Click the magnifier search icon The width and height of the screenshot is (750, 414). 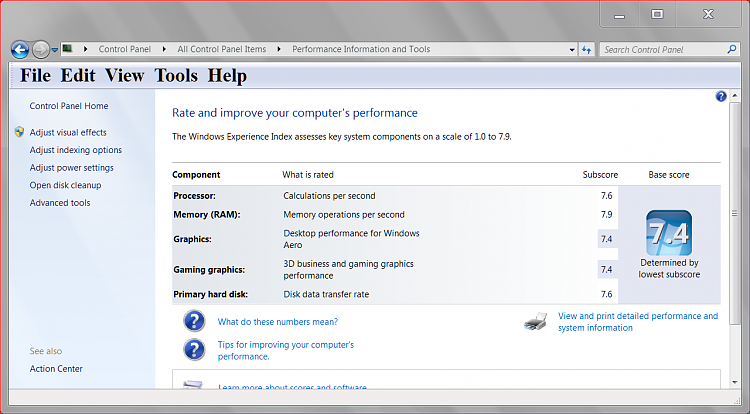click(x=731, y=49)
